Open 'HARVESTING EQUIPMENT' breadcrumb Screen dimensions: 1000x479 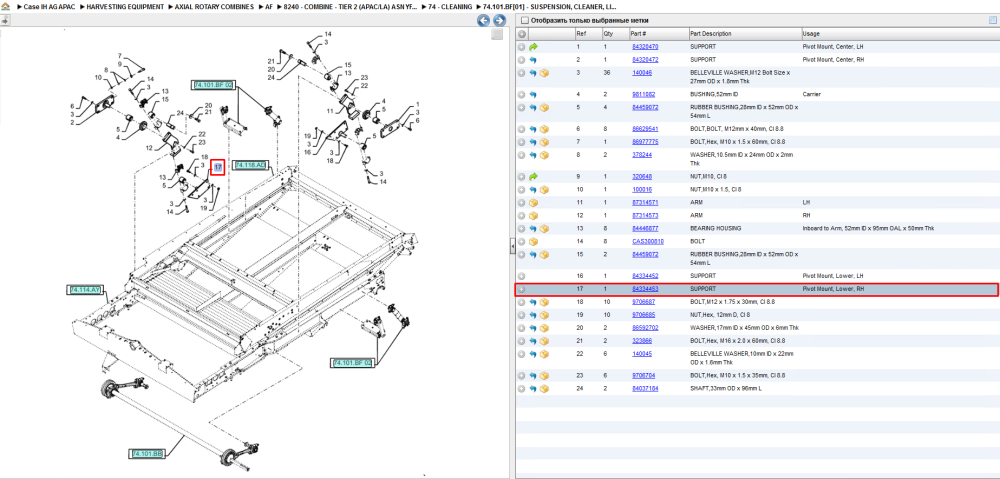point(125,6)
